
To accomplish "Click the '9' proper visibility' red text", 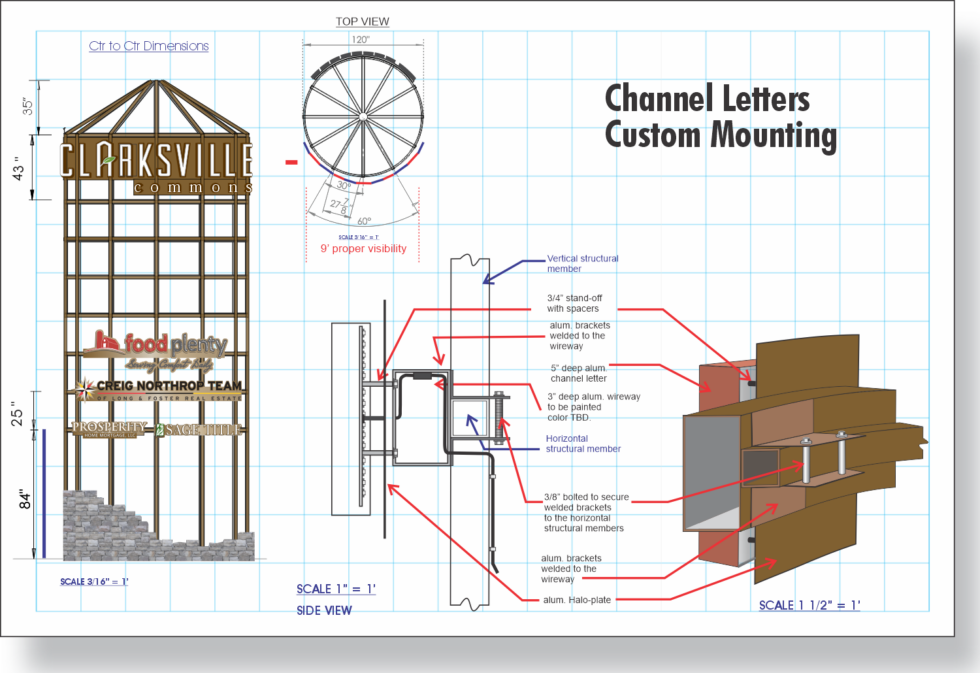I will click(363, 248).
